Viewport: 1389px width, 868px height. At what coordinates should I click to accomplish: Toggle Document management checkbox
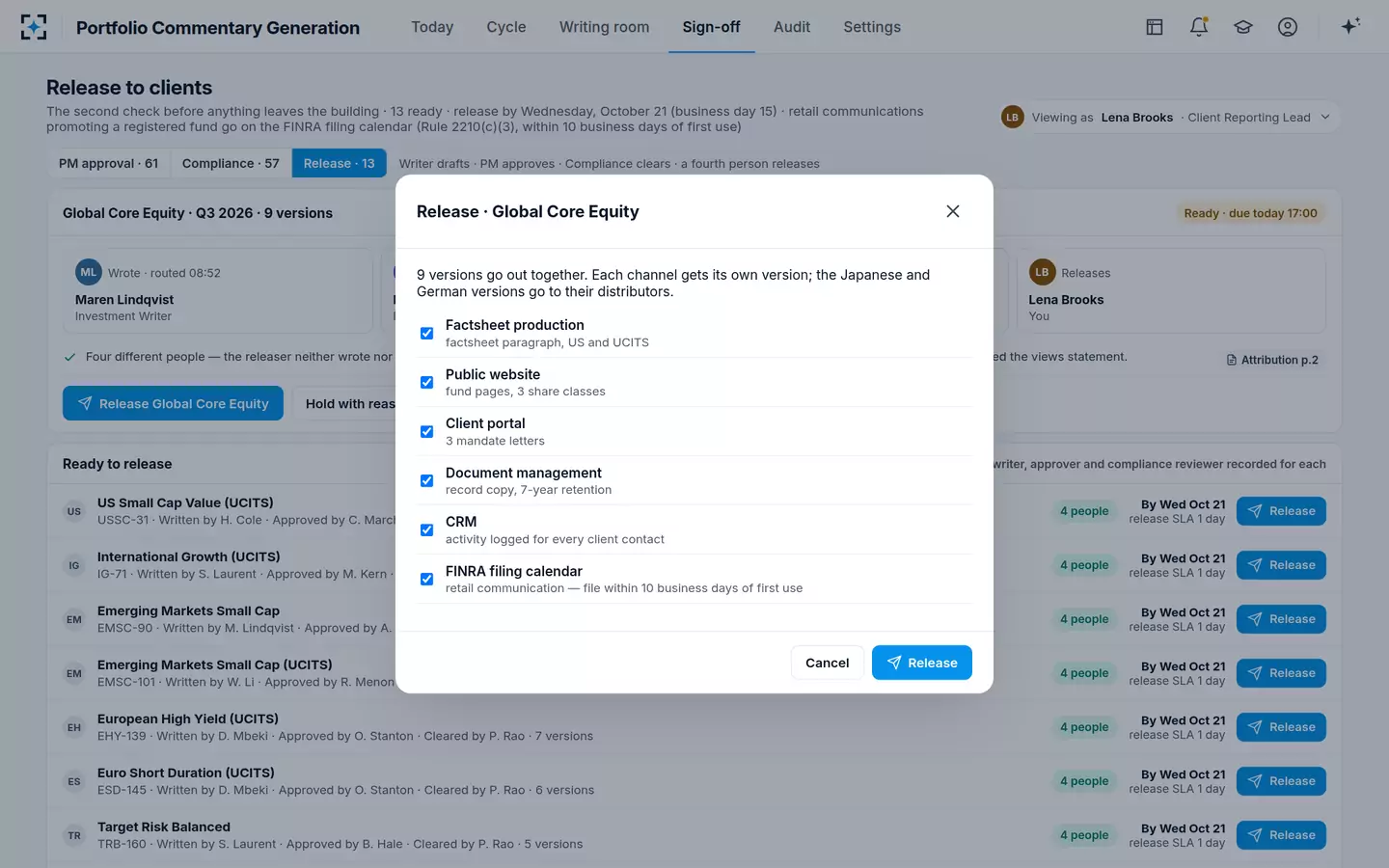[426, 481]
